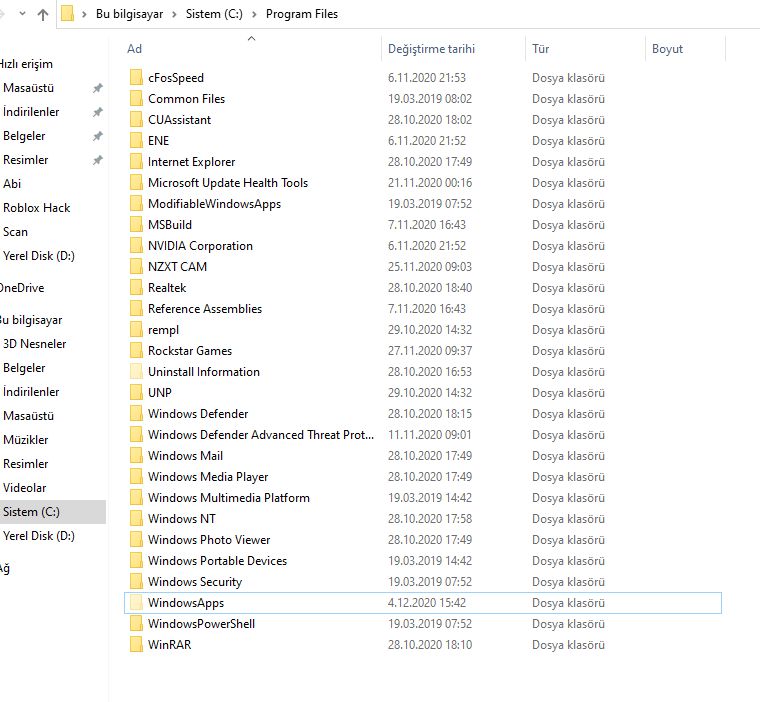
Task: Select the NZXT CAM folder icon
Action: (x=136, y=267)
